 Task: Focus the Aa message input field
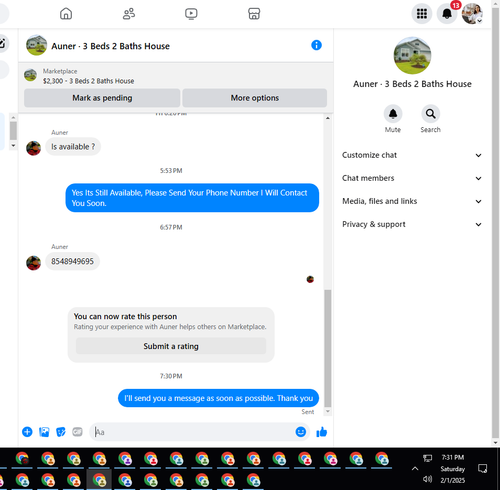pos(194,432)
